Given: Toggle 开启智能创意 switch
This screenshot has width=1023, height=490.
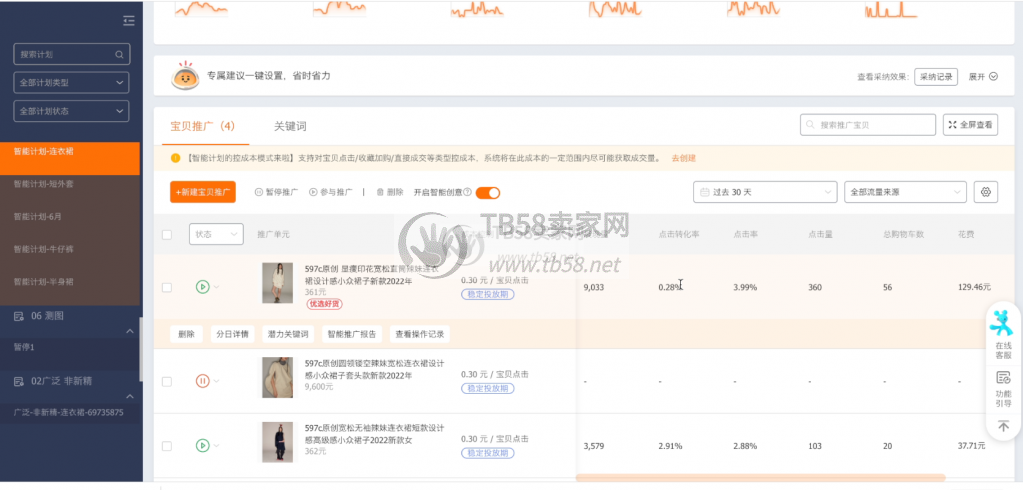Looking at the screenshot, I should pyautogui.click(x=488, y=192).
